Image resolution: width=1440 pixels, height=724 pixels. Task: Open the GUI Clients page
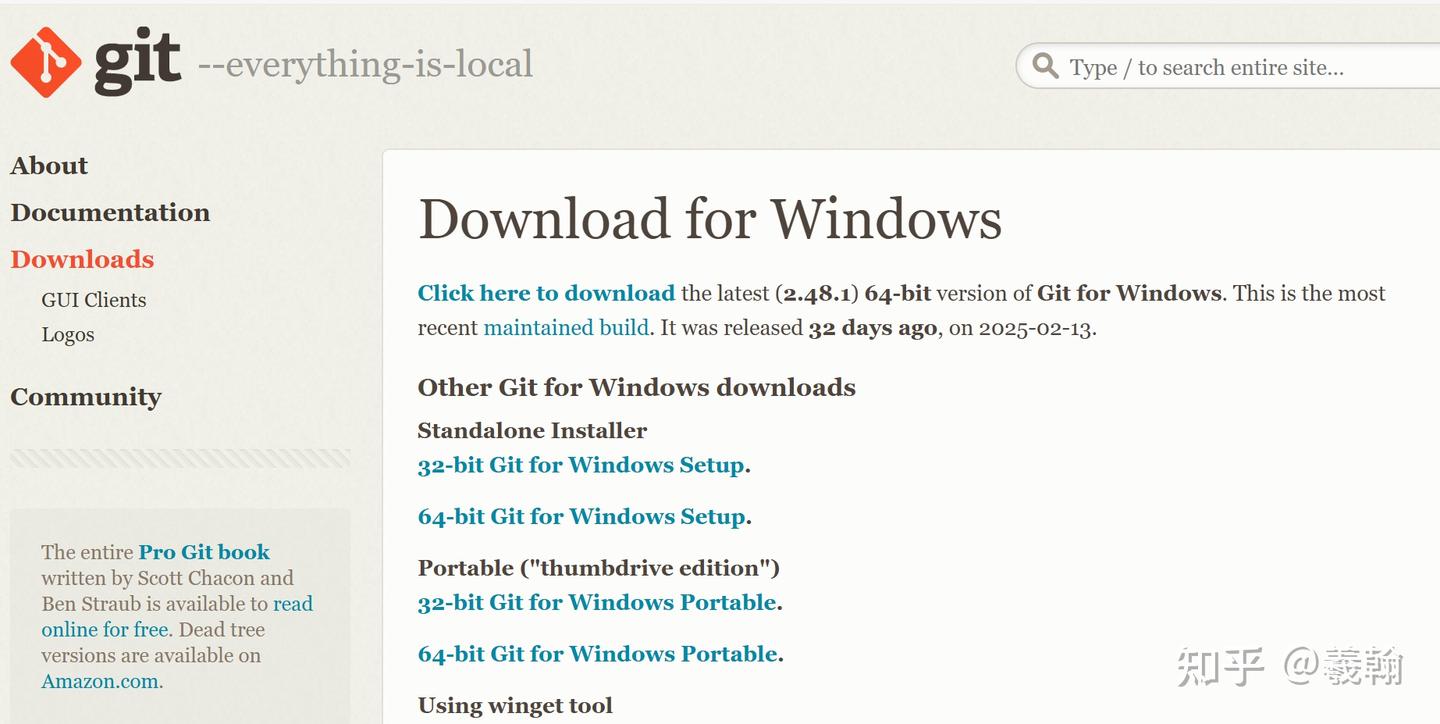pos(93,299)
